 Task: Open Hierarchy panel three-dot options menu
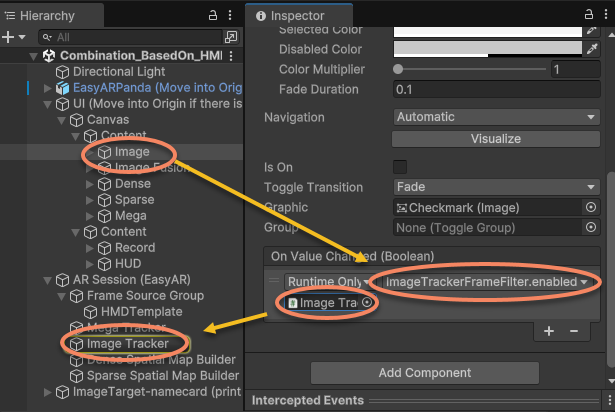230,15
